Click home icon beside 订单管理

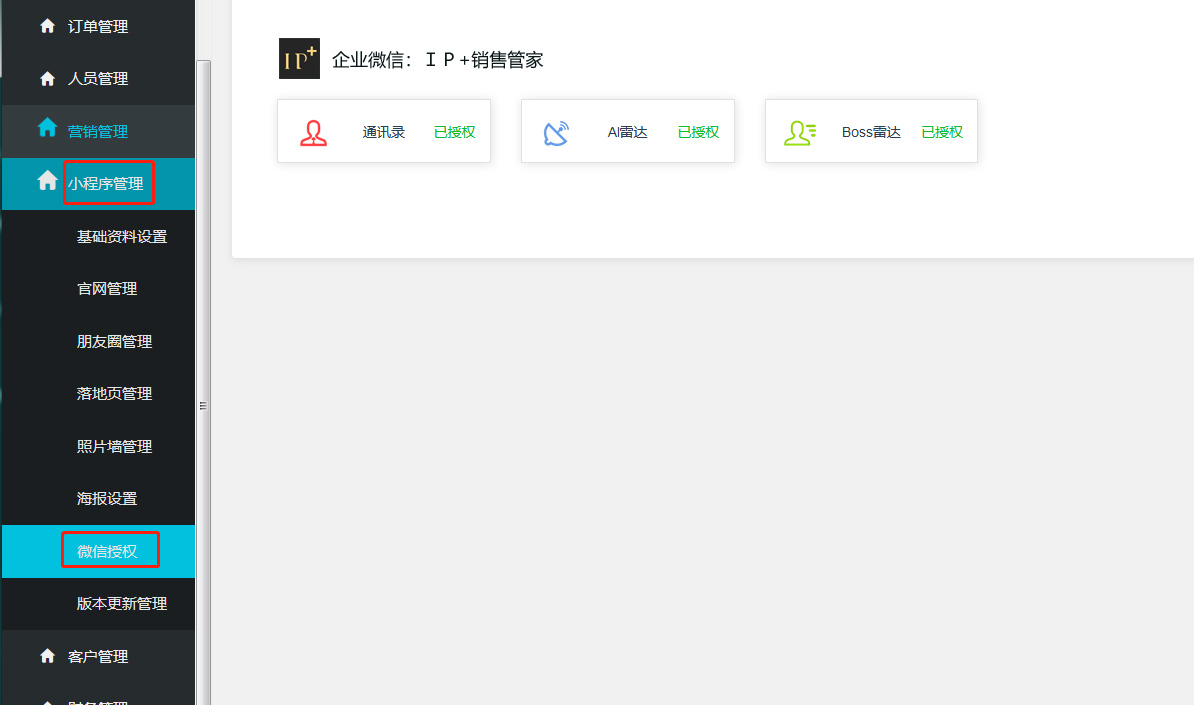click(47, 26)
